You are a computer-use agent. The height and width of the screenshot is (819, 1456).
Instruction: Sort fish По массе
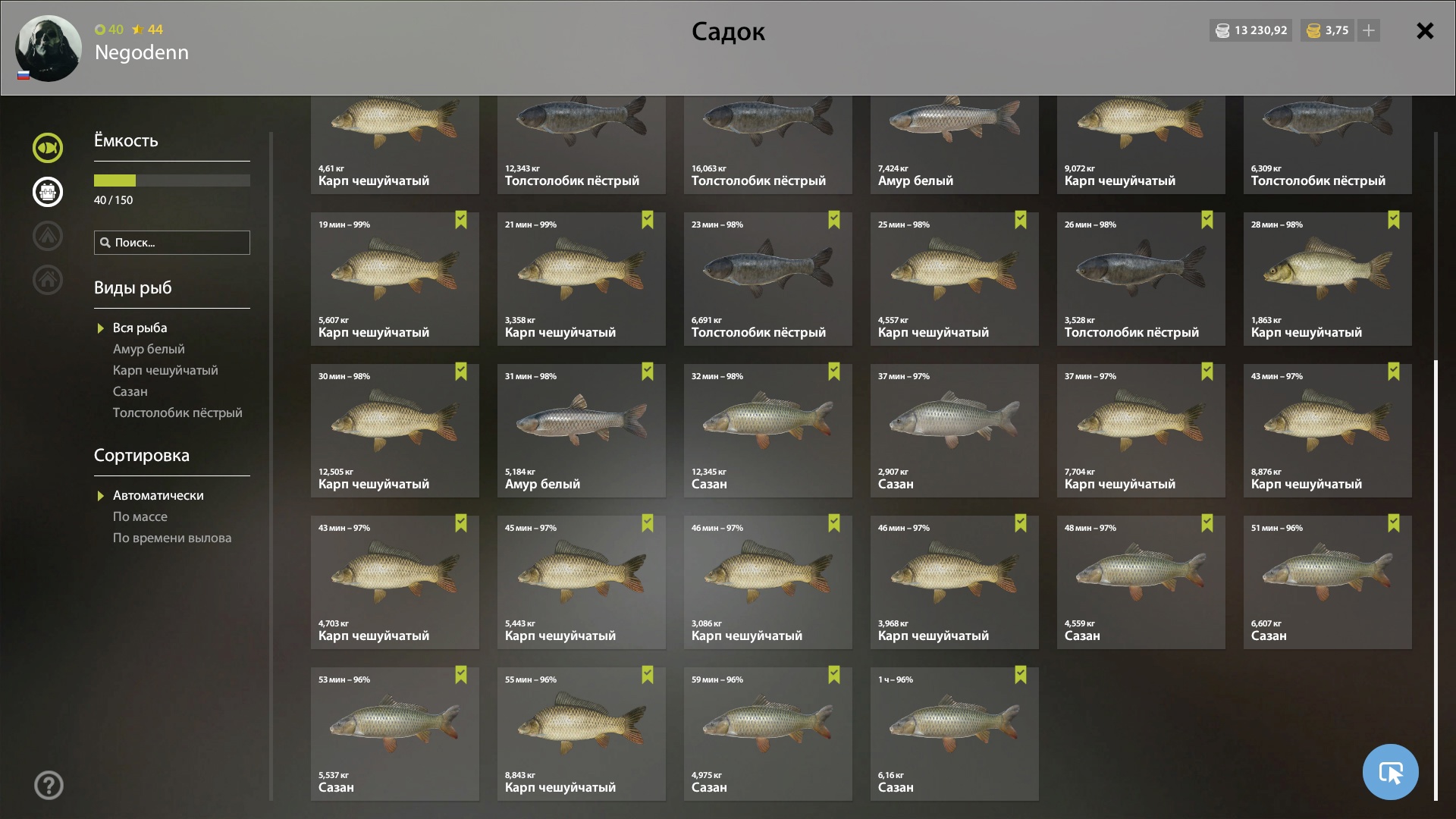(140, 516)
